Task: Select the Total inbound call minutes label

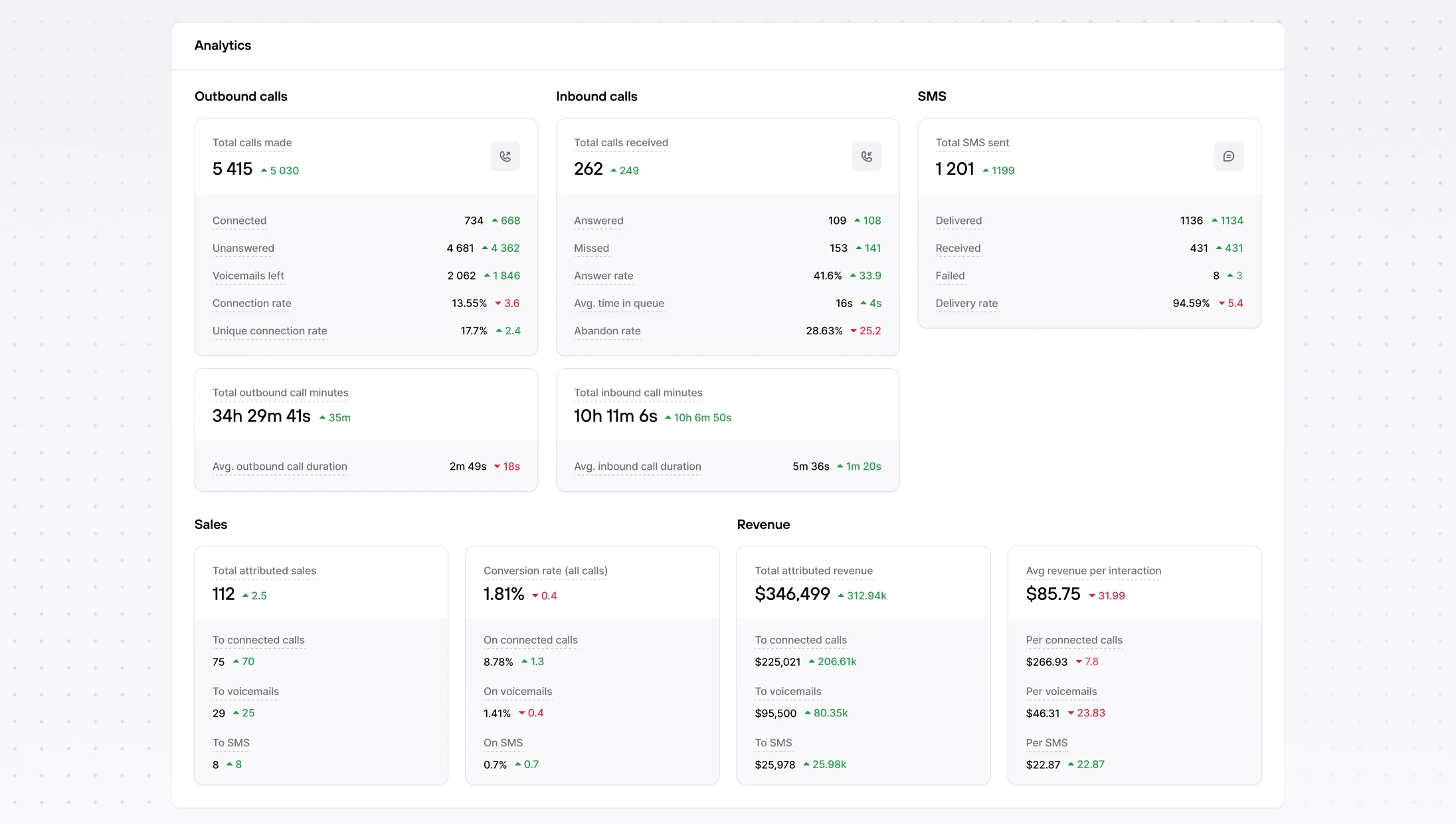Action: [x=638, y=393]
